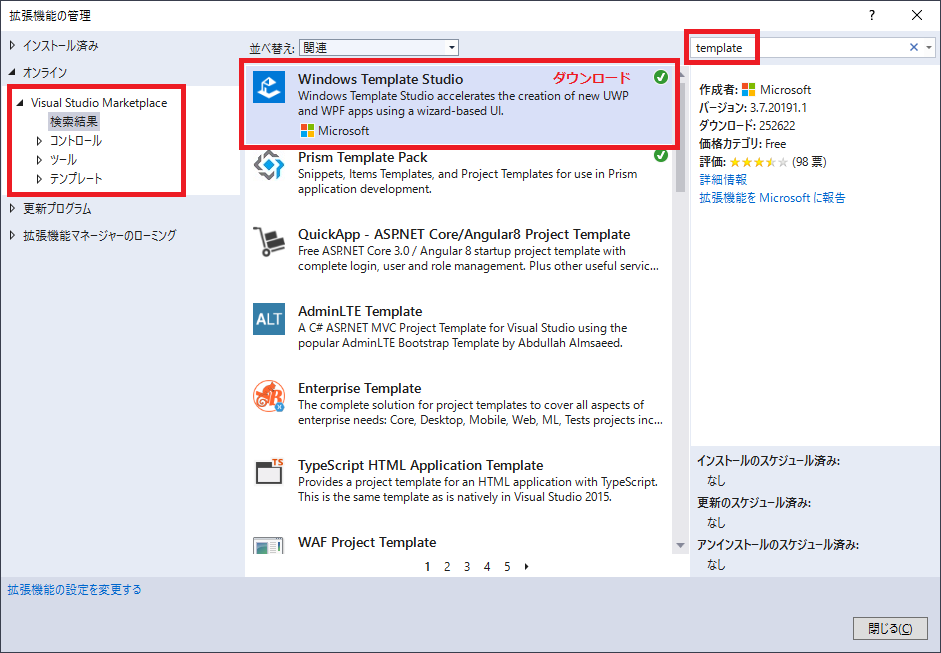Expand the インストール済み node
This screenshot has width=941, height=653.
coord(13,46)
